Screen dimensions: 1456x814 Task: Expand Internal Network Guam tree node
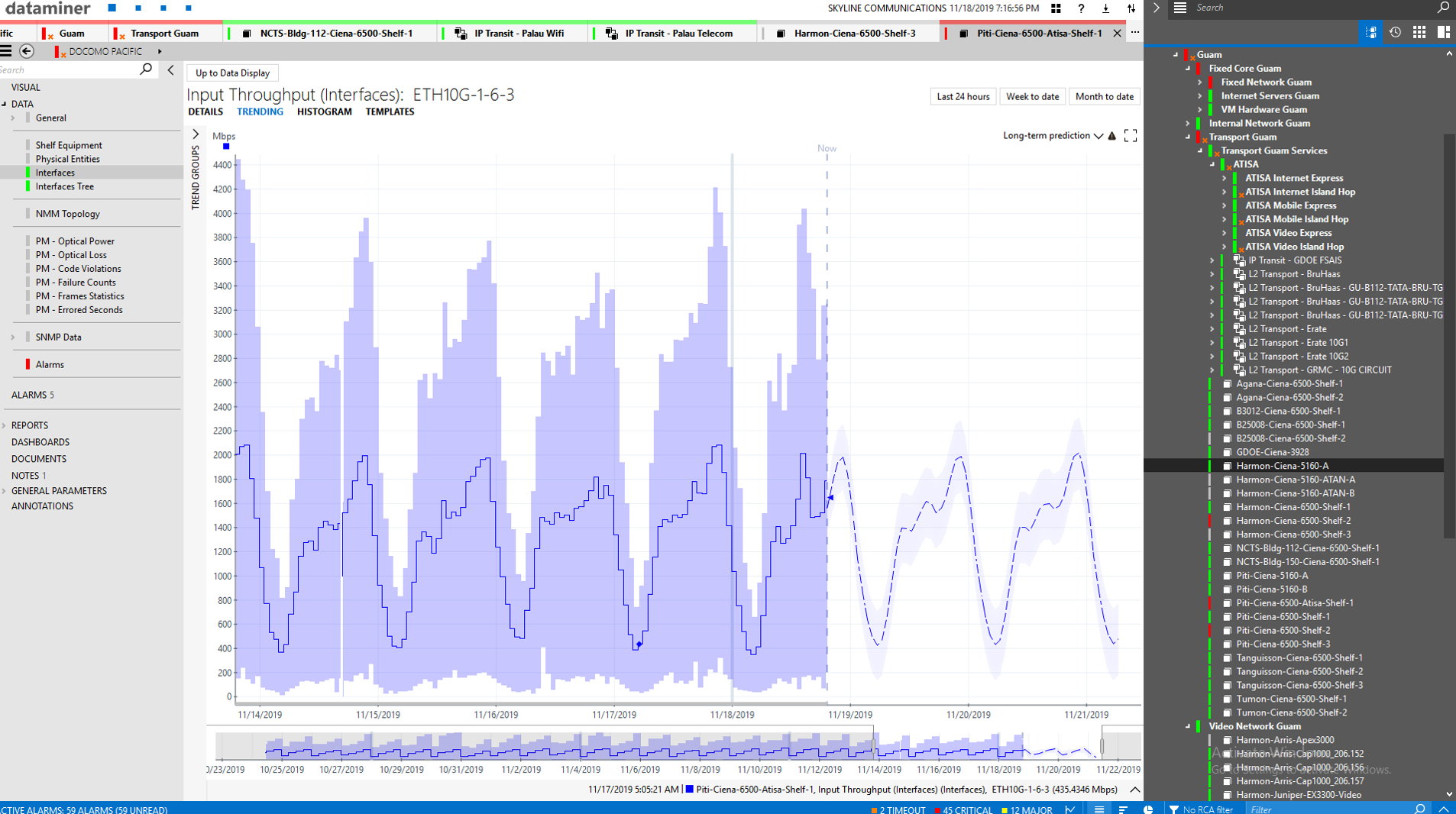click(x=1188, y=124)
